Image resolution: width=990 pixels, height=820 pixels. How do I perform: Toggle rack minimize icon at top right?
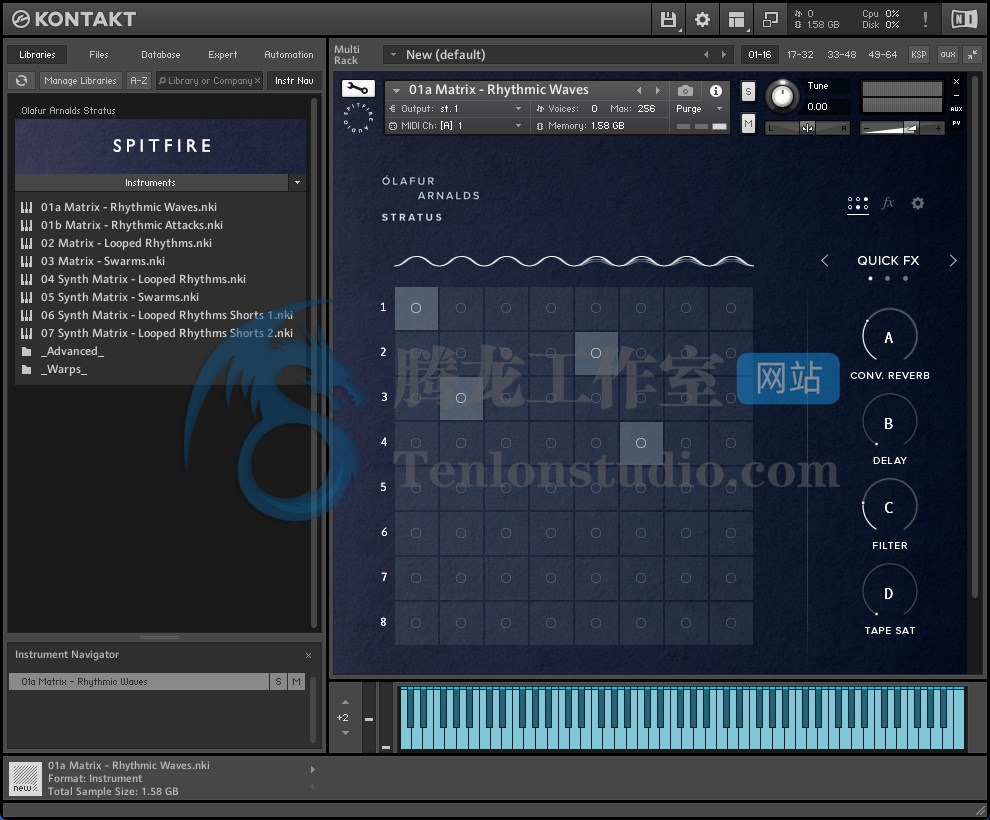(x=973, y=55)
